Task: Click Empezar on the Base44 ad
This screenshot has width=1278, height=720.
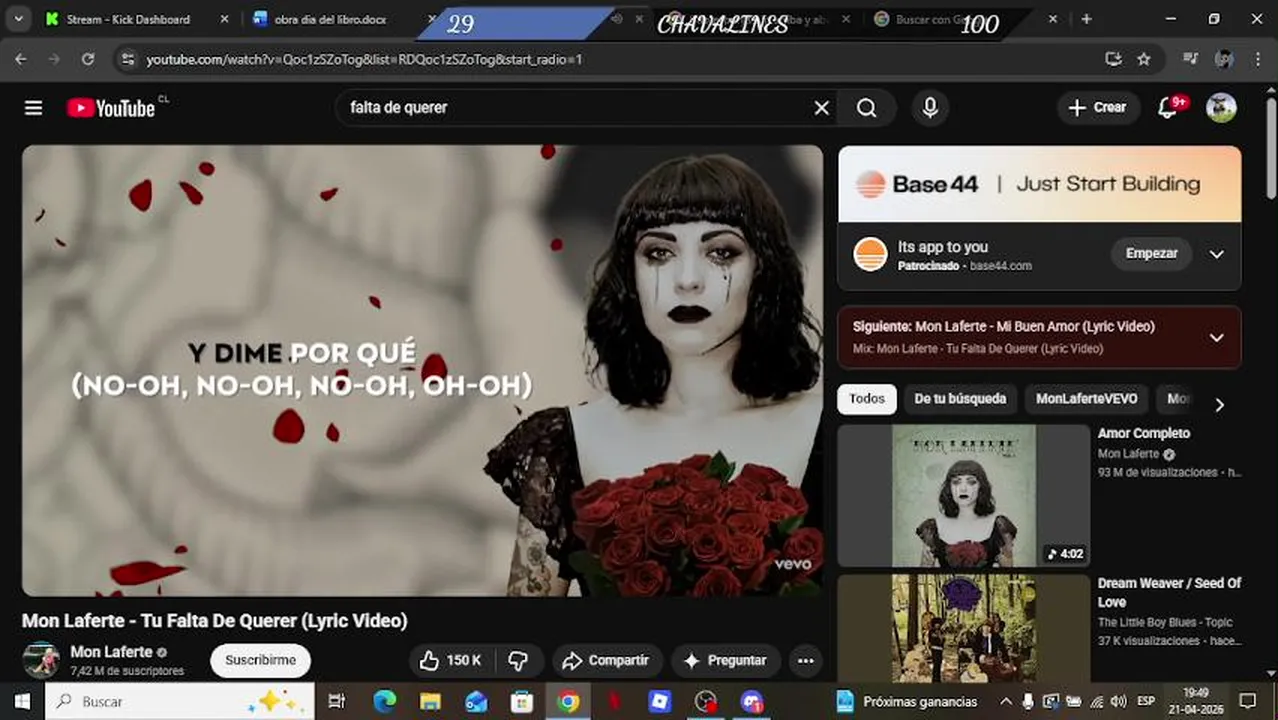Action: click(1151, 254)
